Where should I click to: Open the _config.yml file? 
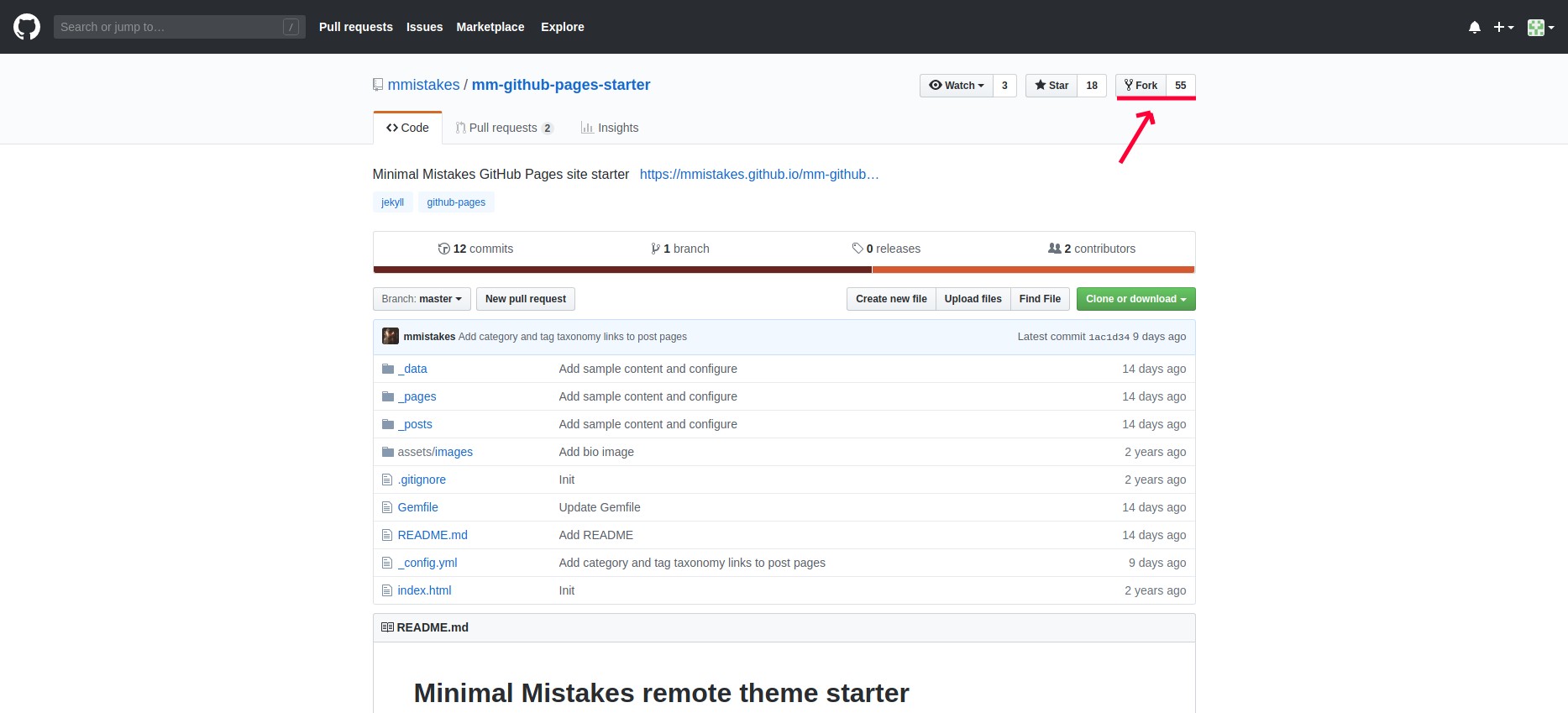[427, 563]
